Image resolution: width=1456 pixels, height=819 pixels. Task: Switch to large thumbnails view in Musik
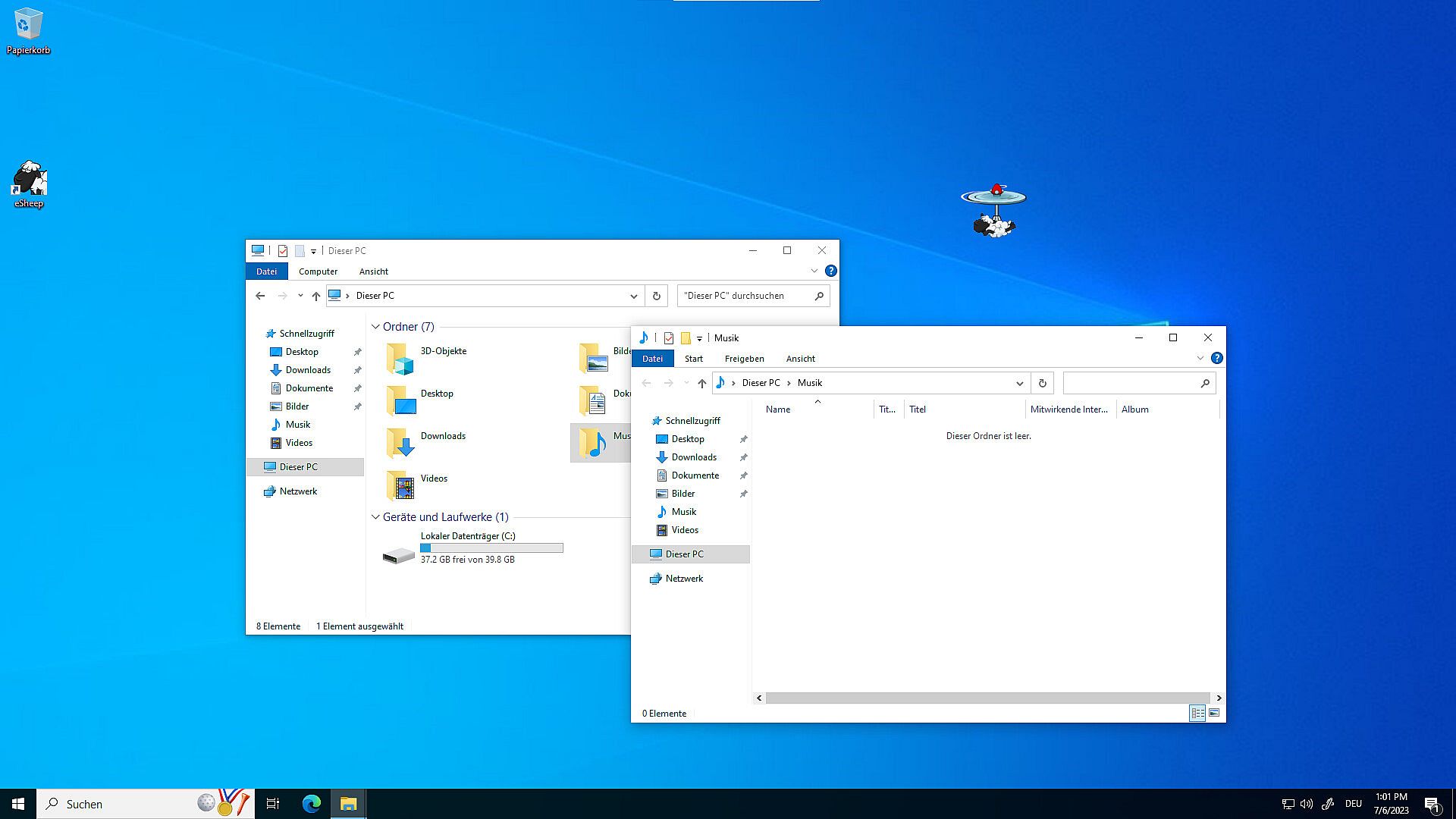pyautogui.click(x=1214, y=713)
